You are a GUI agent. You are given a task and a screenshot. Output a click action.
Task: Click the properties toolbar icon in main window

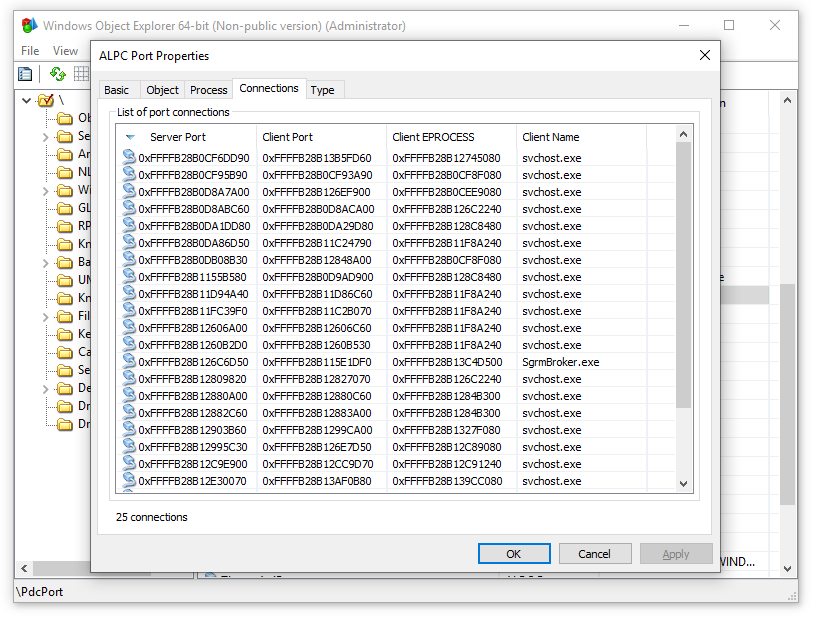tap(25, 74)
